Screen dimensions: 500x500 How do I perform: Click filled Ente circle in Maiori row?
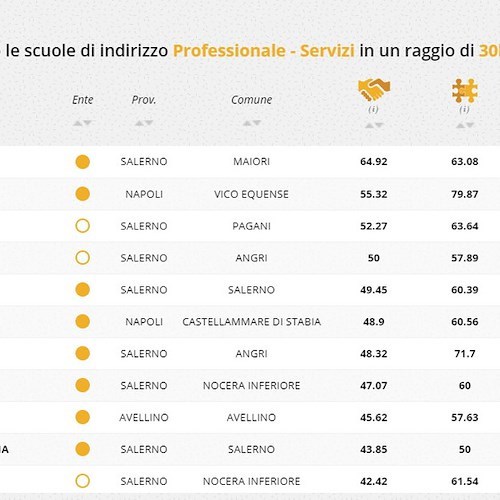[82, 162]
